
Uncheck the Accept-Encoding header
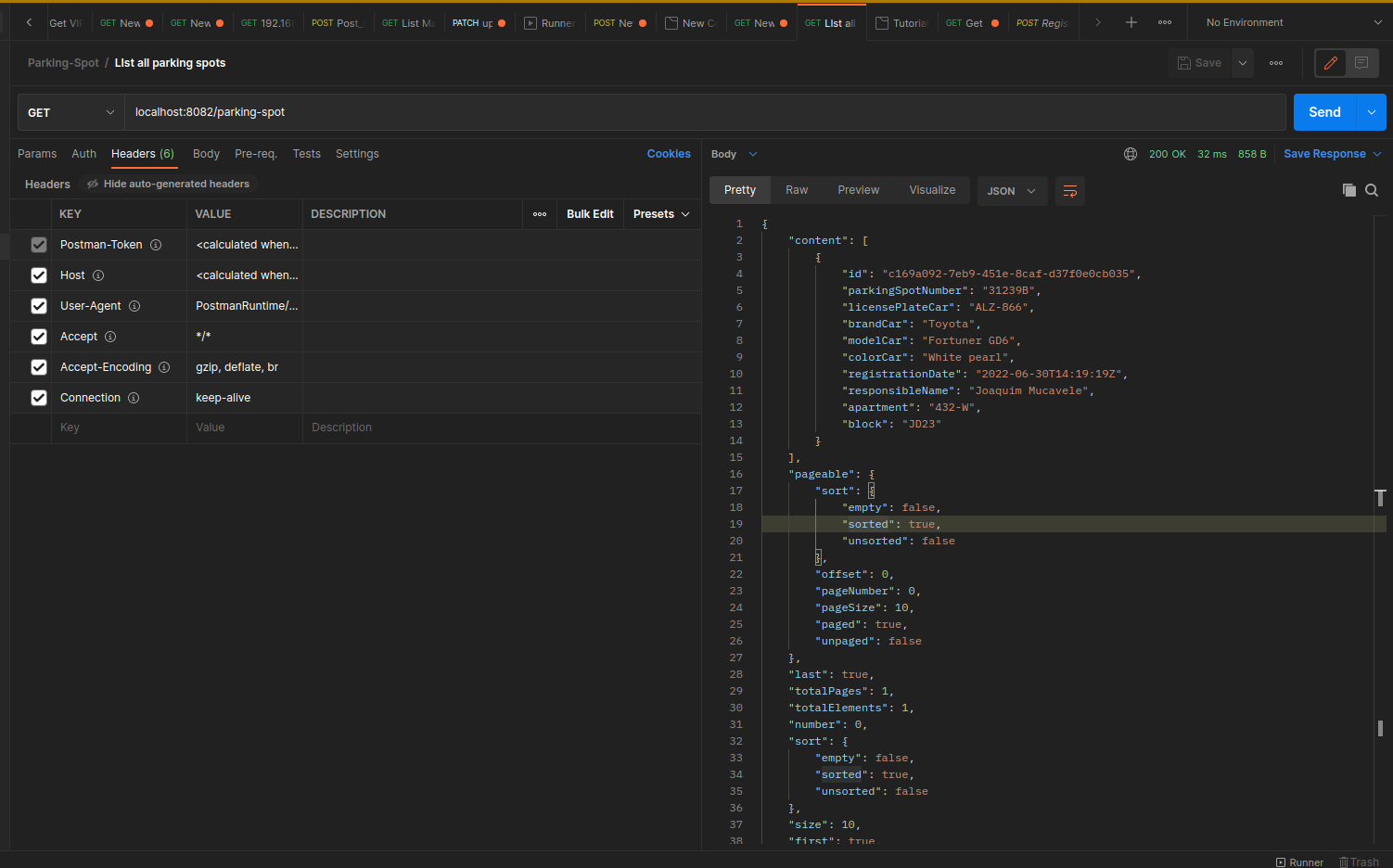coord(39,367)
